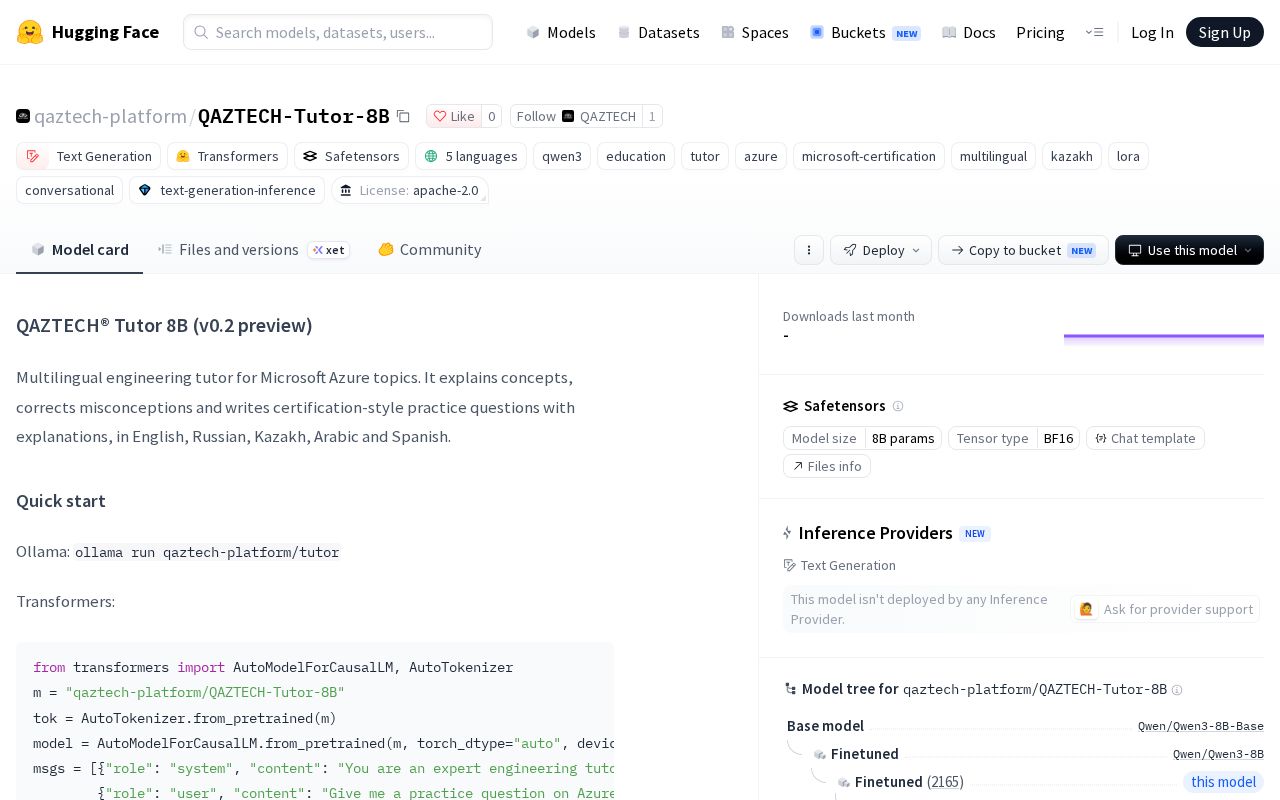
Task: Click the kazakh tag
Action: click(1072, 156)
